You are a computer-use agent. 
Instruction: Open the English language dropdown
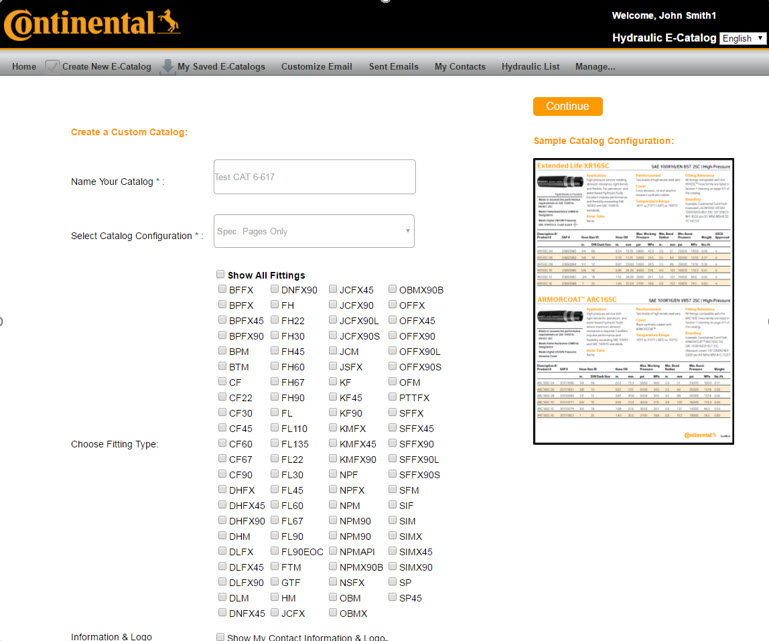coord(742,38)
